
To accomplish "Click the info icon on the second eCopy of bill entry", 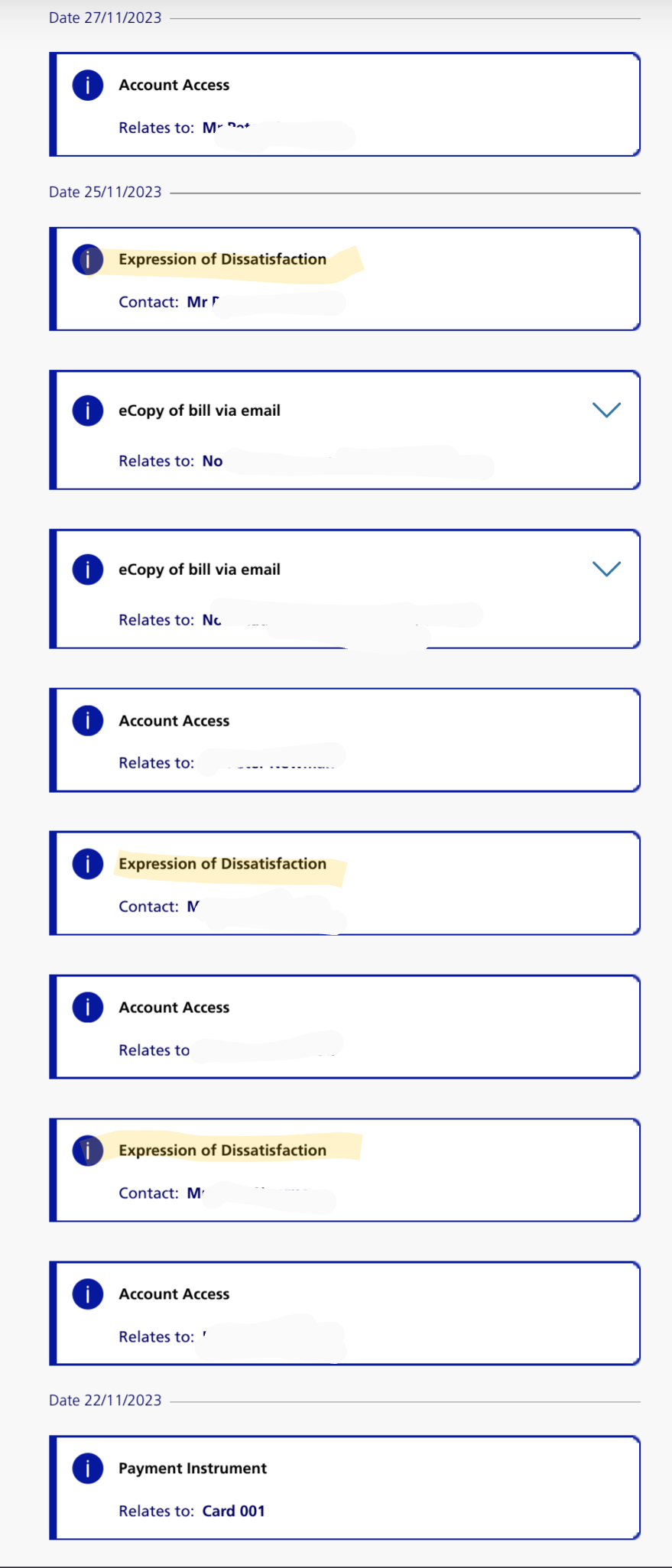I will click(88, 569).
